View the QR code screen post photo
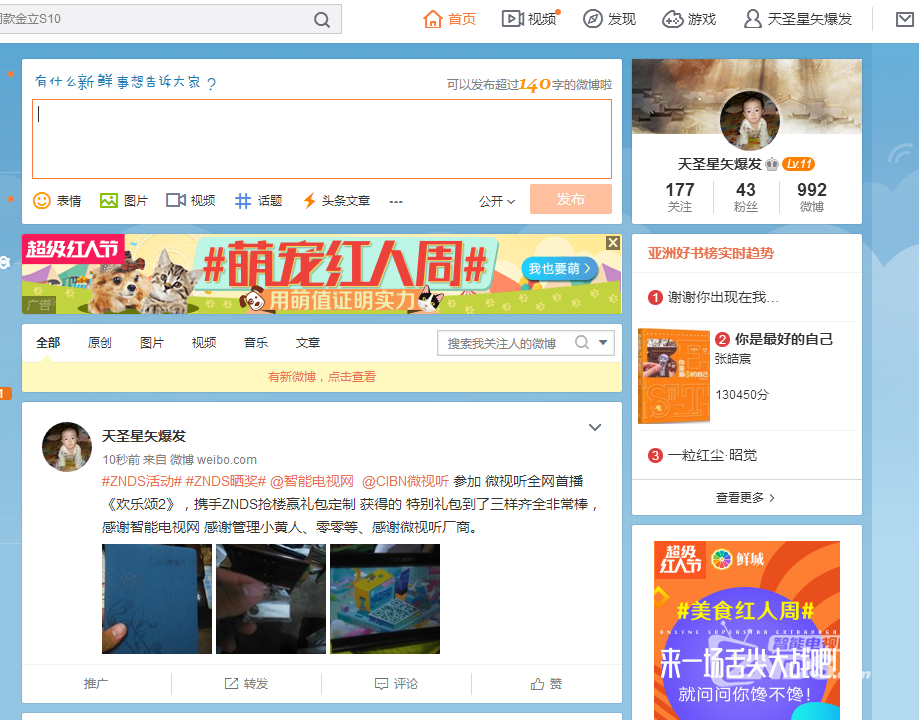This screenshot has width=919, height=720. click(385, 599)
